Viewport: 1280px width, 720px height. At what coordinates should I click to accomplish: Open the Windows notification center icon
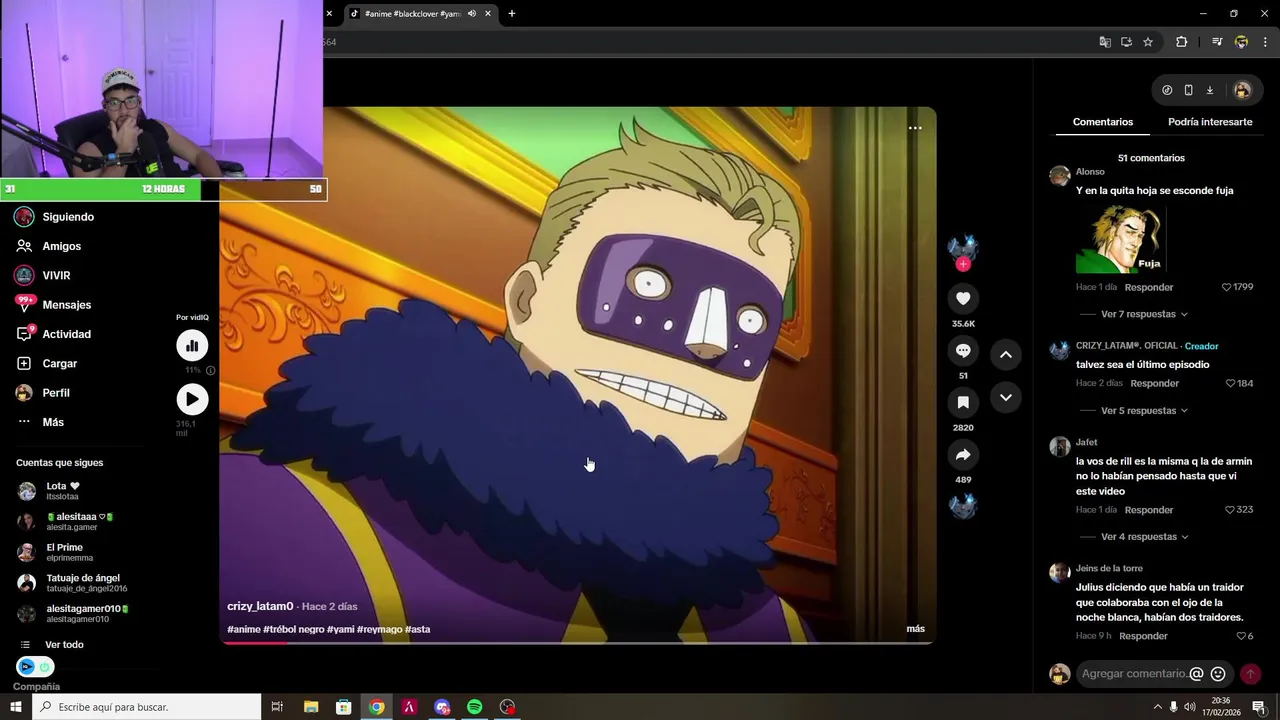click(1259, 707)
